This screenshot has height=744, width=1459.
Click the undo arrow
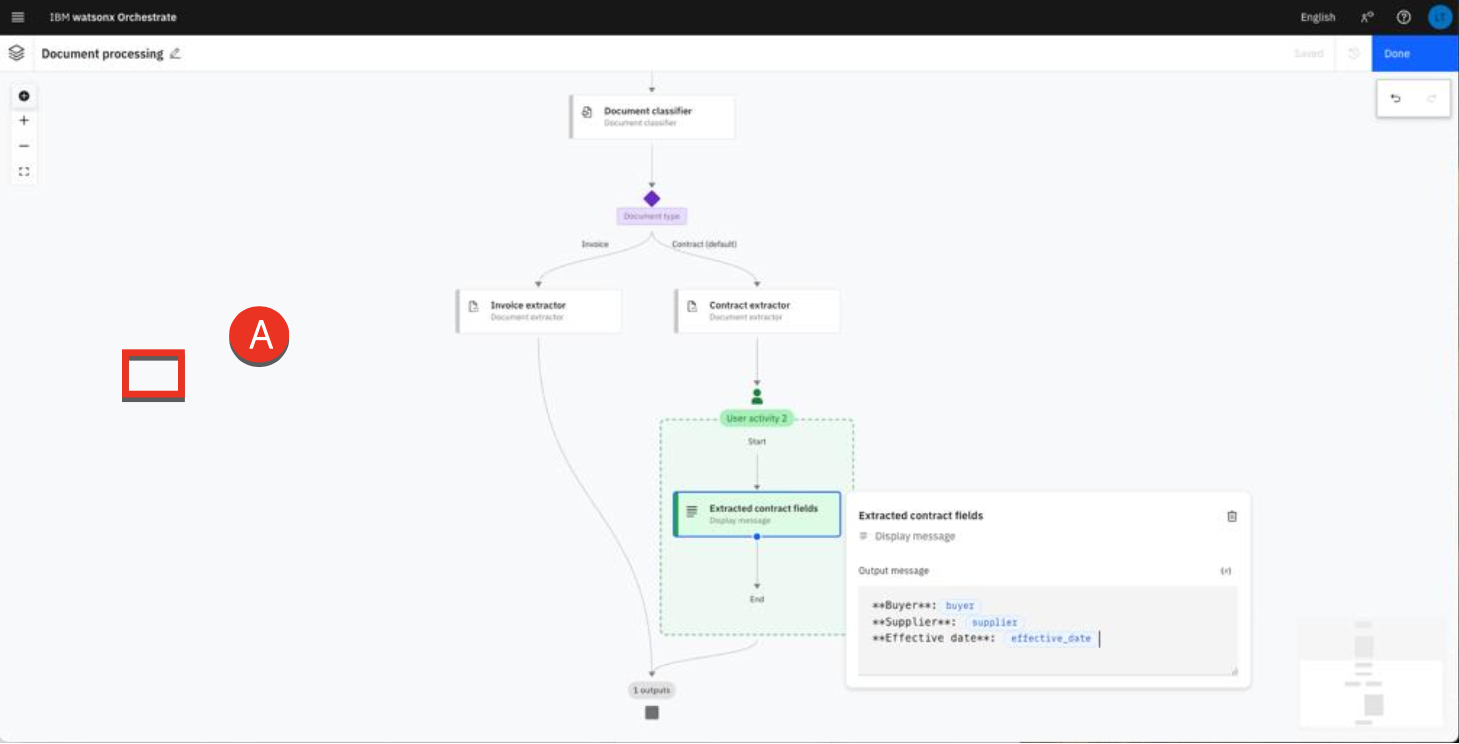(x=1396, y=98)
